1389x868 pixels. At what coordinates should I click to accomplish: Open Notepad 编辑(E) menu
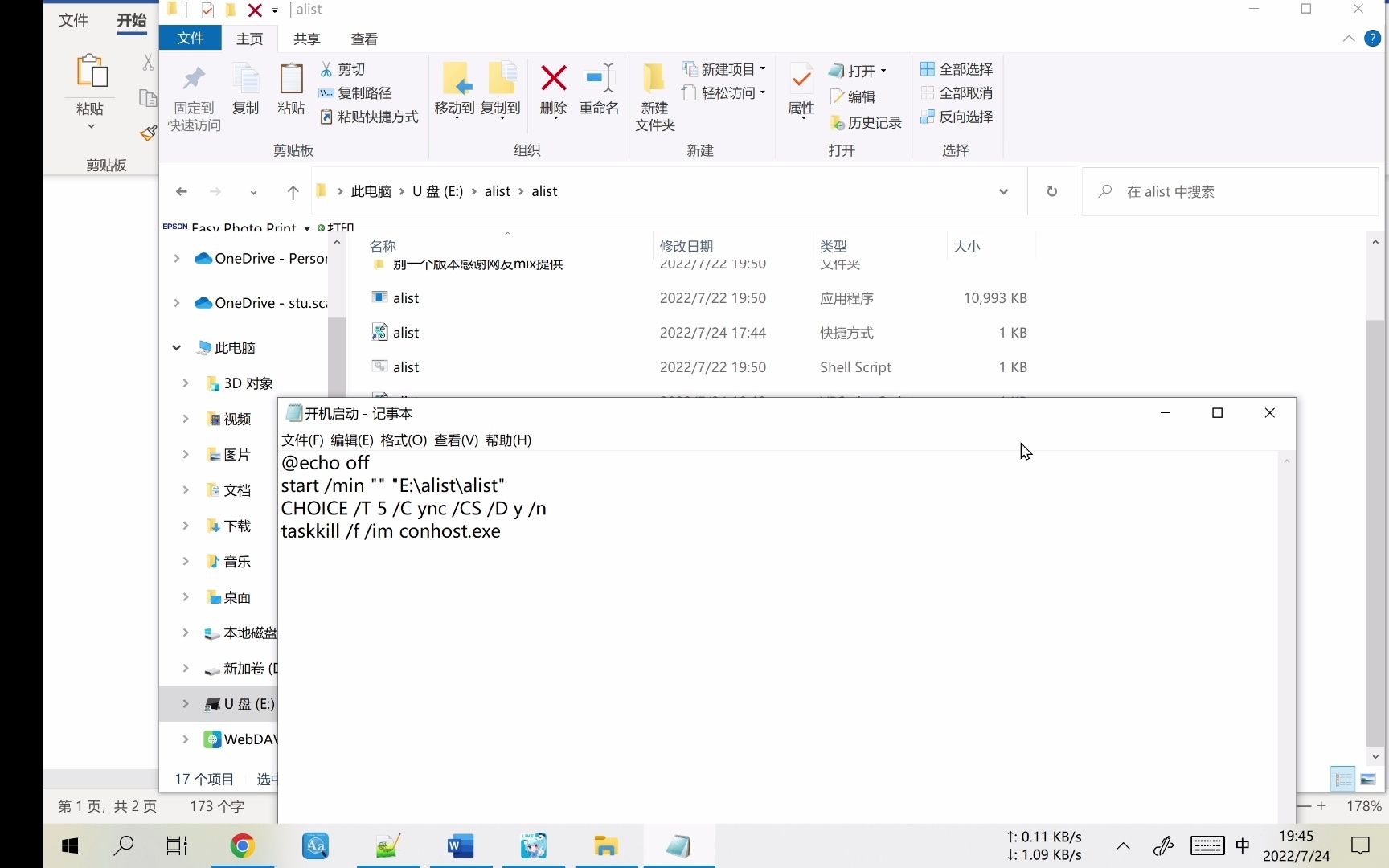(x=352, y=440)
